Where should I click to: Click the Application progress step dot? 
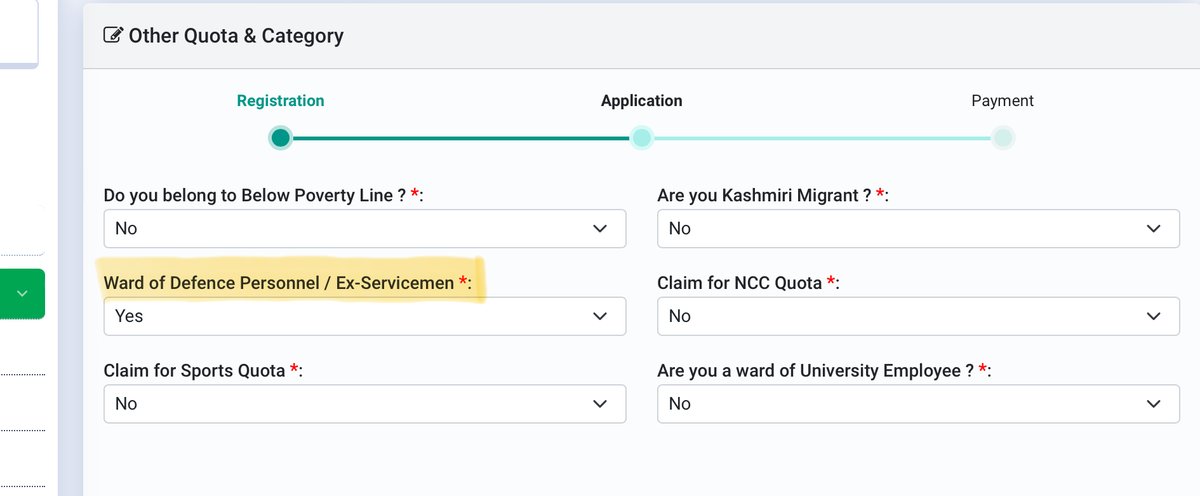(642, 138)
